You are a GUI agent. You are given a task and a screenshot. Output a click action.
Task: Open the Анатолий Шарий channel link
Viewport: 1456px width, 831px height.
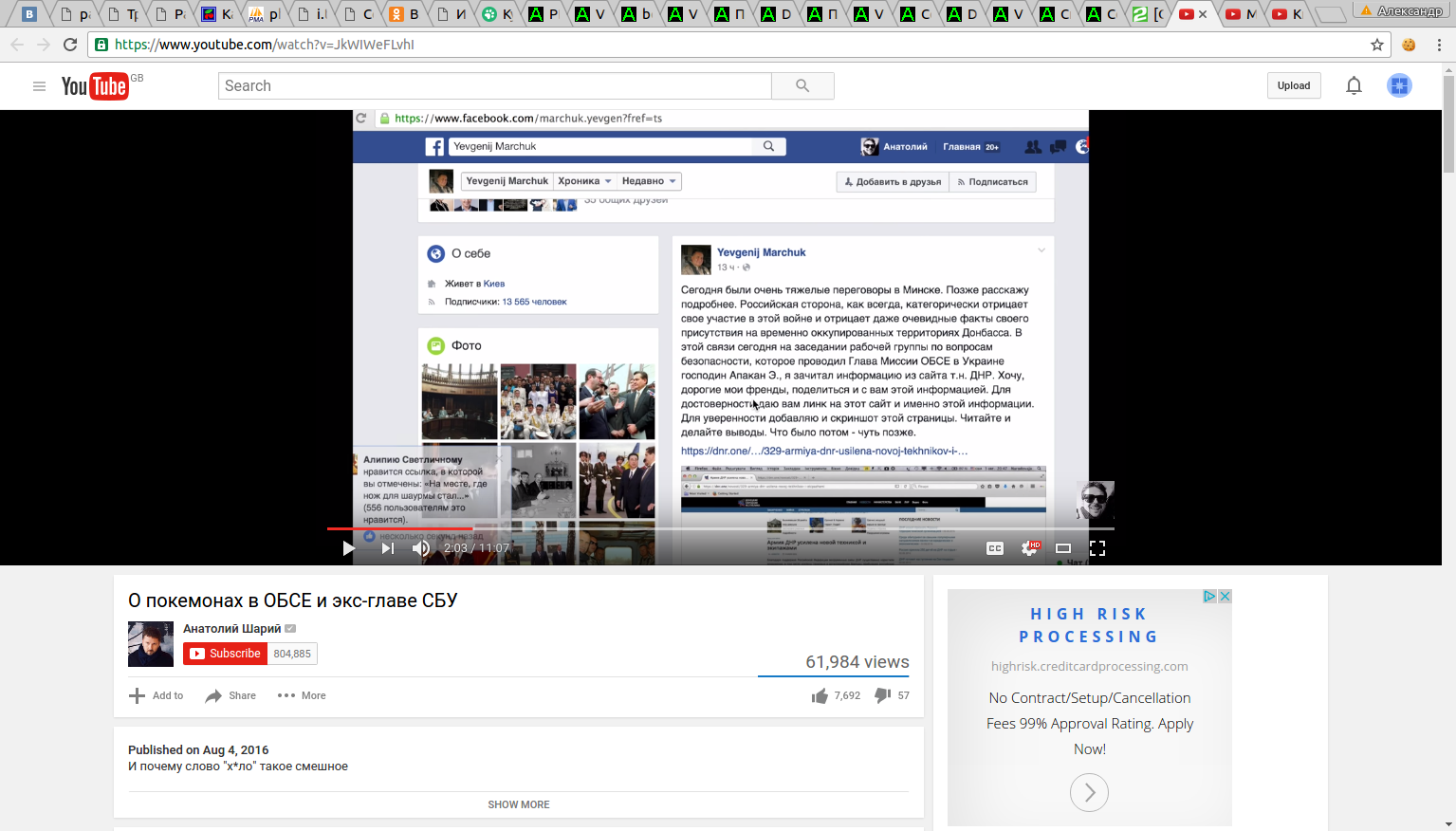[x=231, y=628]
